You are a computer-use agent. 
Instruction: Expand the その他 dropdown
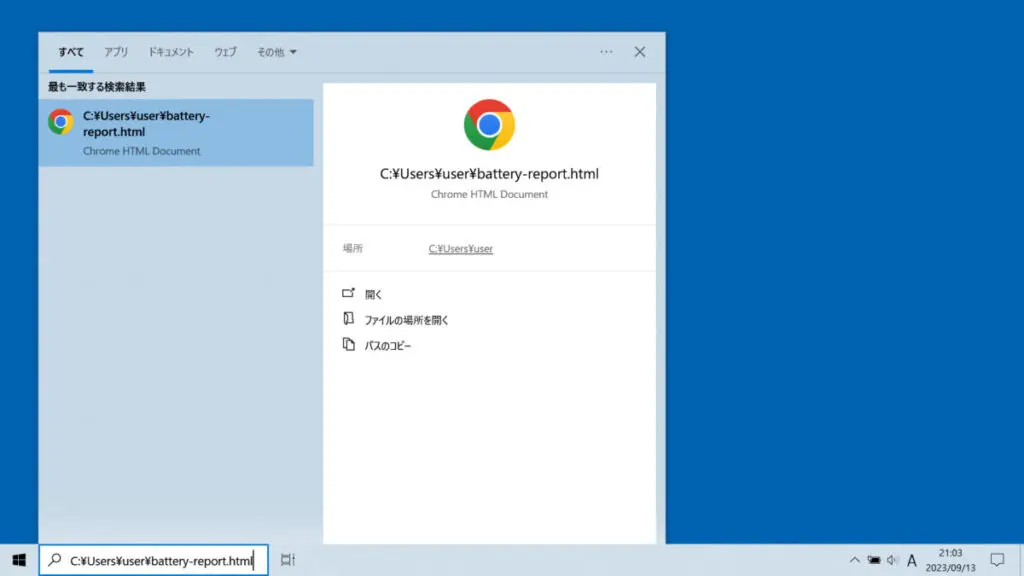(x=276, y=52)
